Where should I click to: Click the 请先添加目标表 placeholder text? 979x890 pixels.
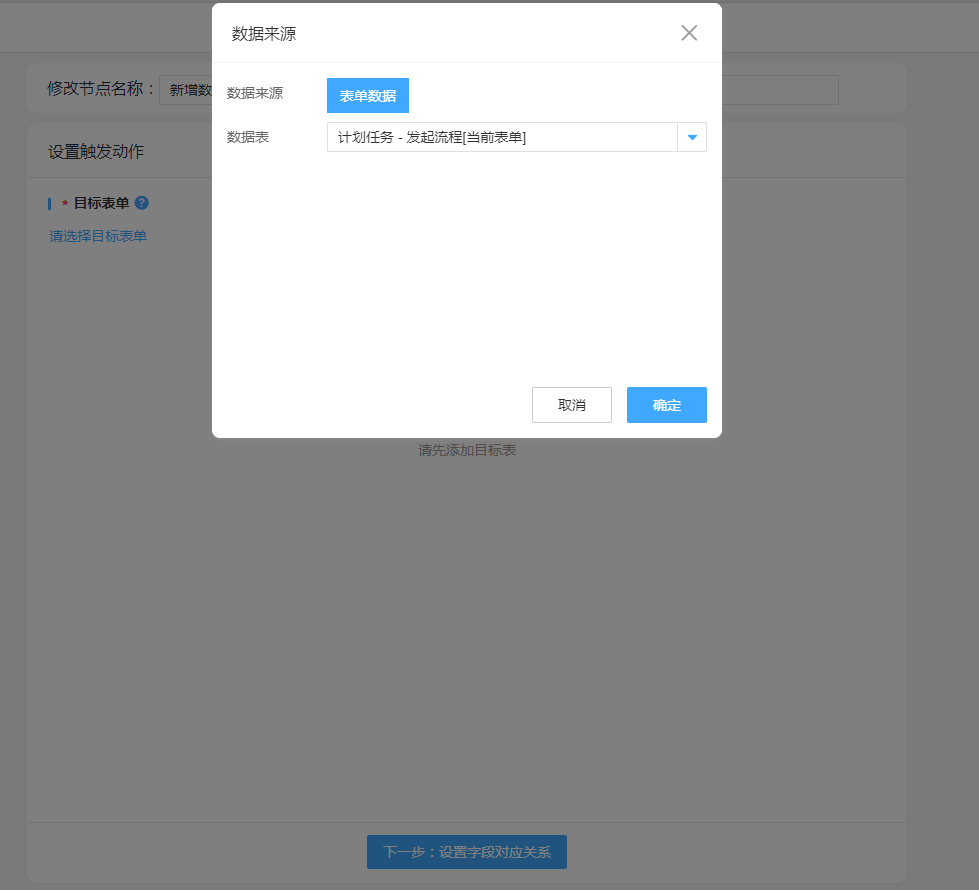click(x=467, y=450)
